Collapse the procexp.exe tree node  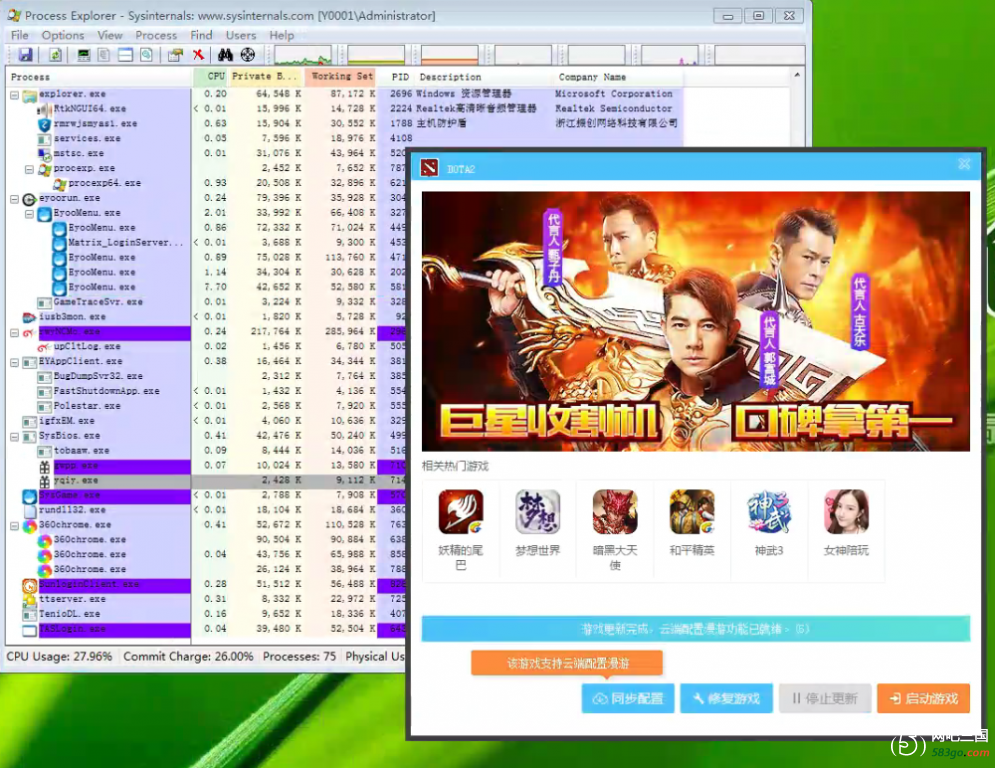[29, 169]
